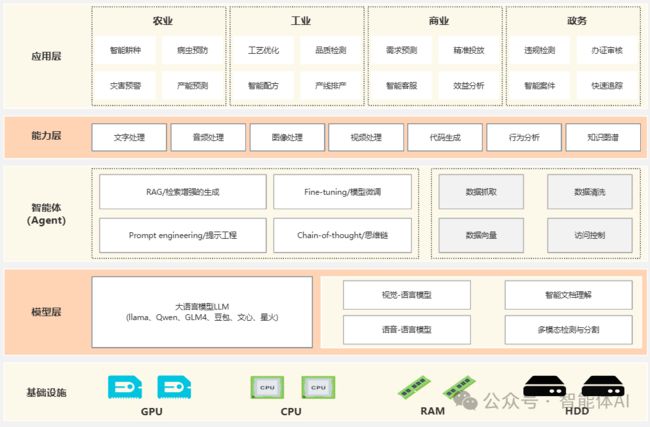Click the left GPU card icon
This screenshot has width=650, height=427.
click(125, 387)
